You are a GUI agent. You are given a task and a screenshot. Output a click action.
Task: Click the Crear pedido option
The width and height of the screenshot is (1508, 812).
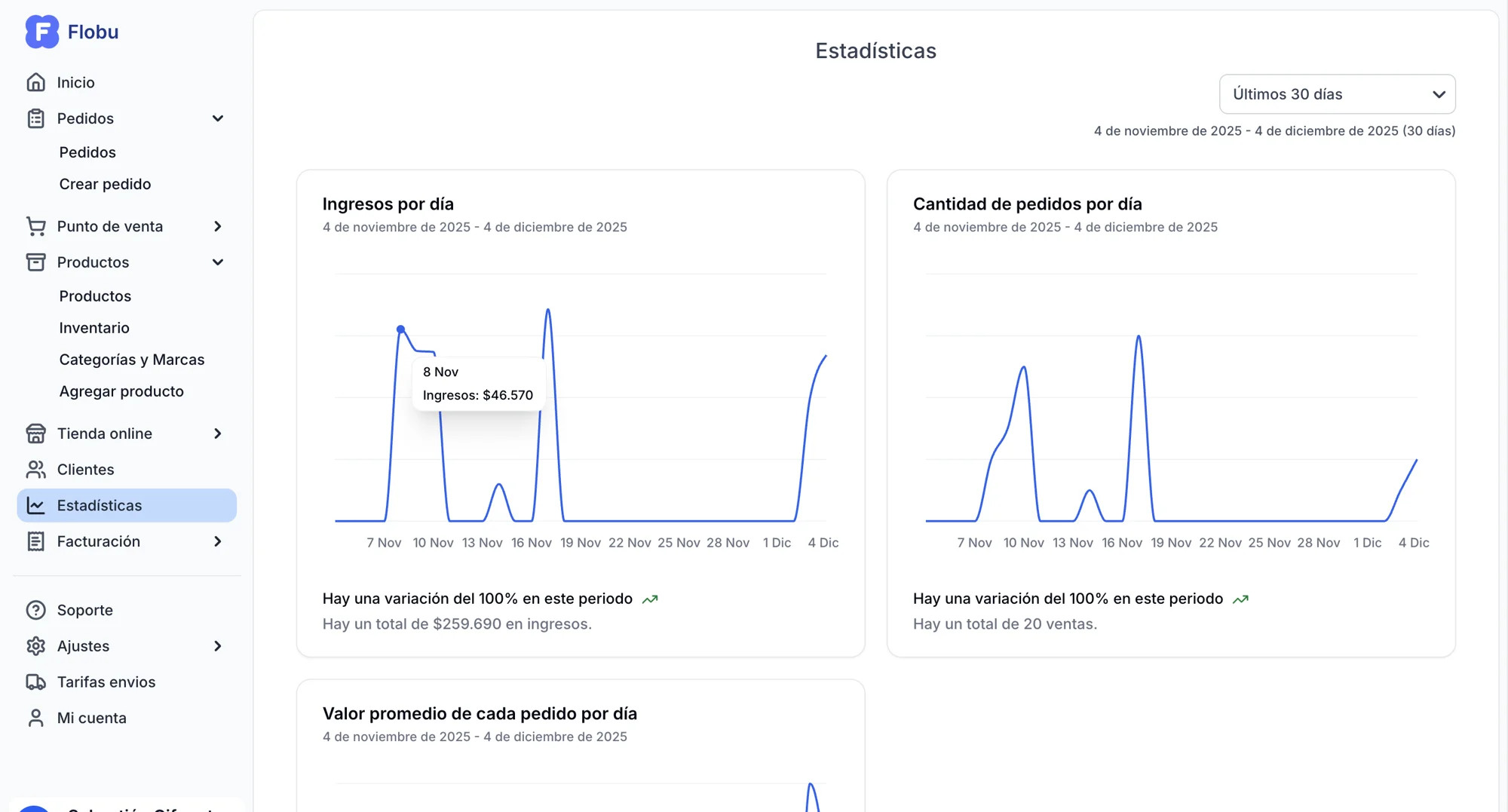[105, 183]
